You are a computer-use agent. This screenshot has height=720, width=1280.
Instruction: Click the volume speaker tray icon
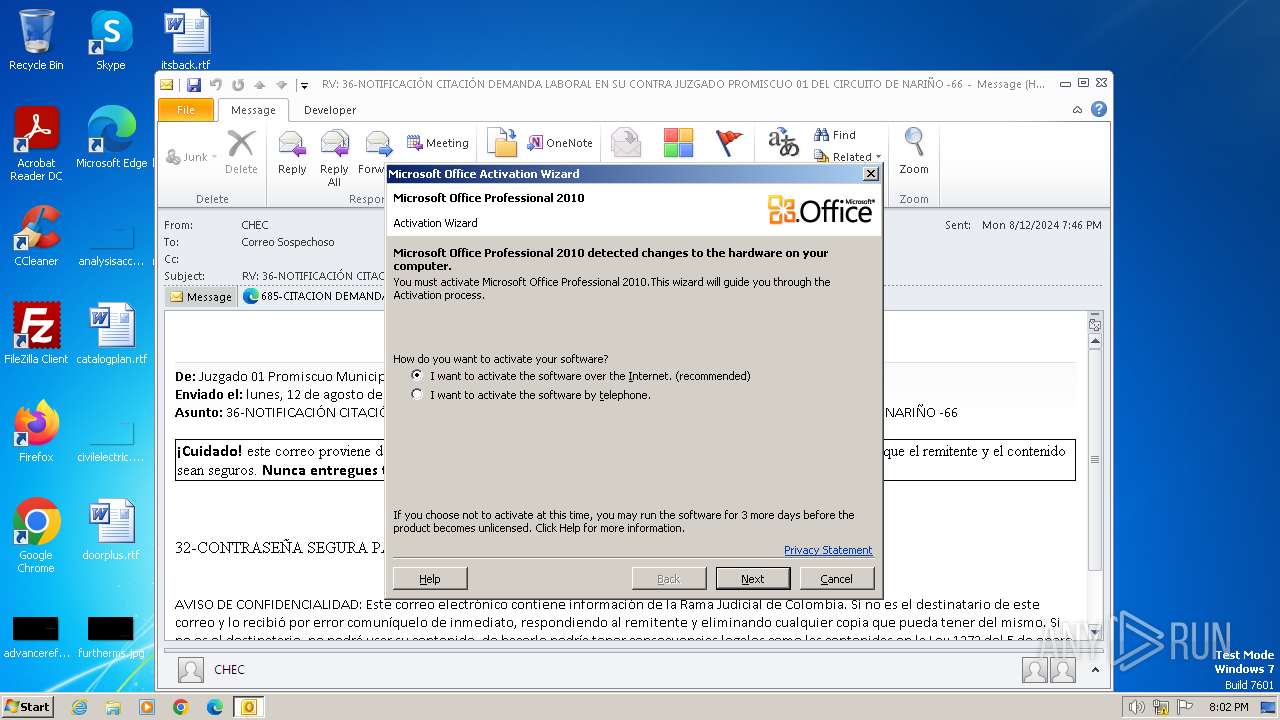tap(1137, 707)
